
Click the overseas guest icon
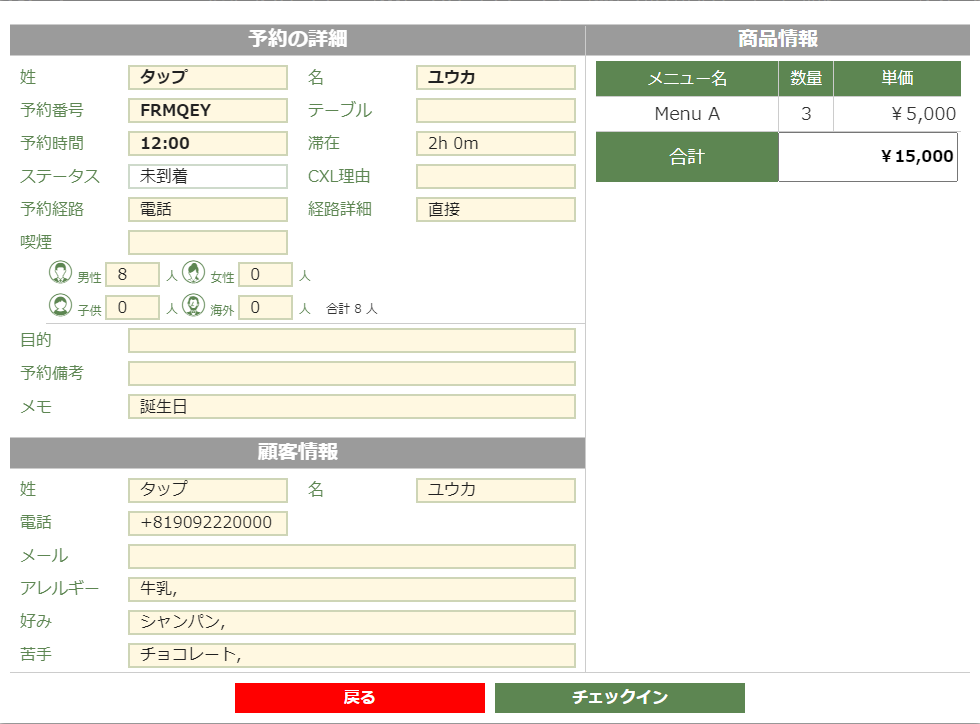tap(194, 306)
